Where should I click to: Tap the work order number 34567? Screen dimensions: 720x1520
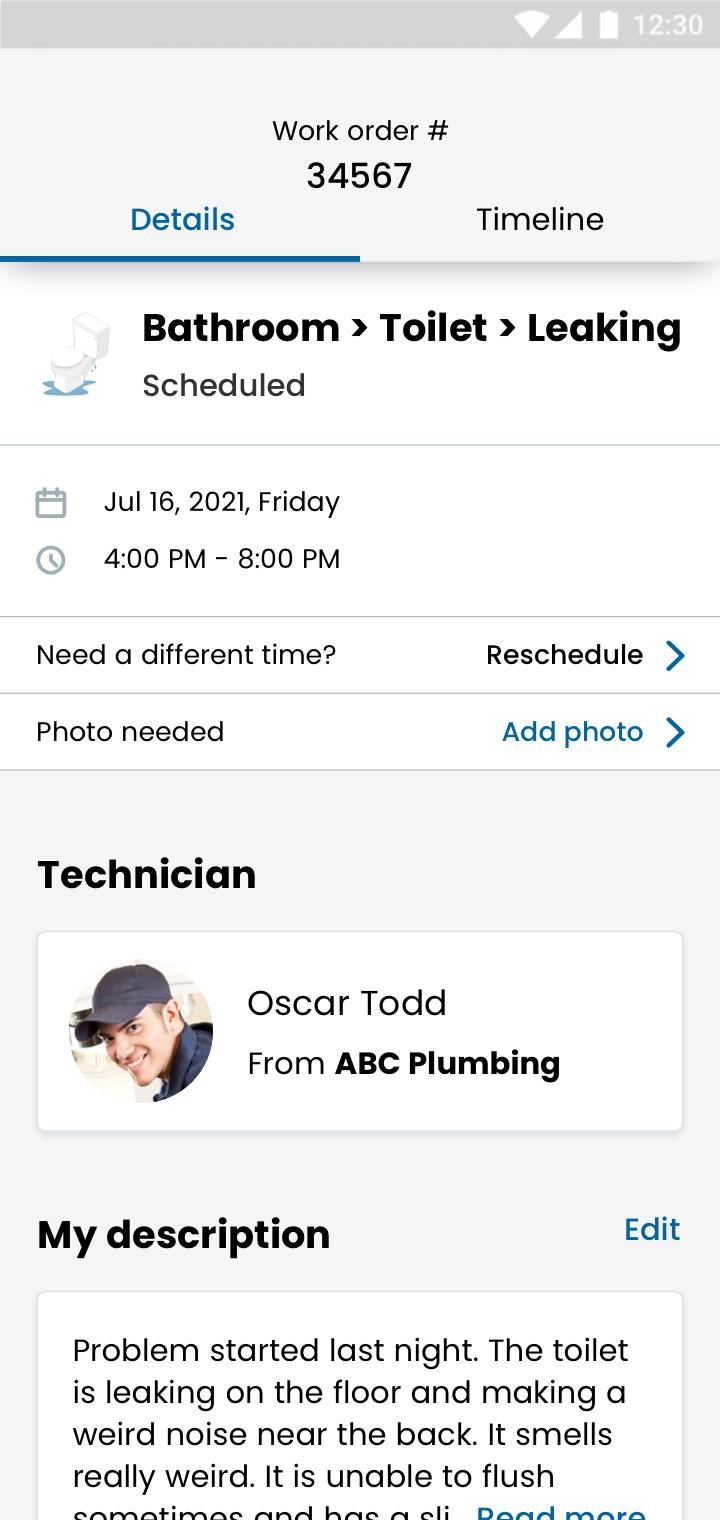point(359,176)
